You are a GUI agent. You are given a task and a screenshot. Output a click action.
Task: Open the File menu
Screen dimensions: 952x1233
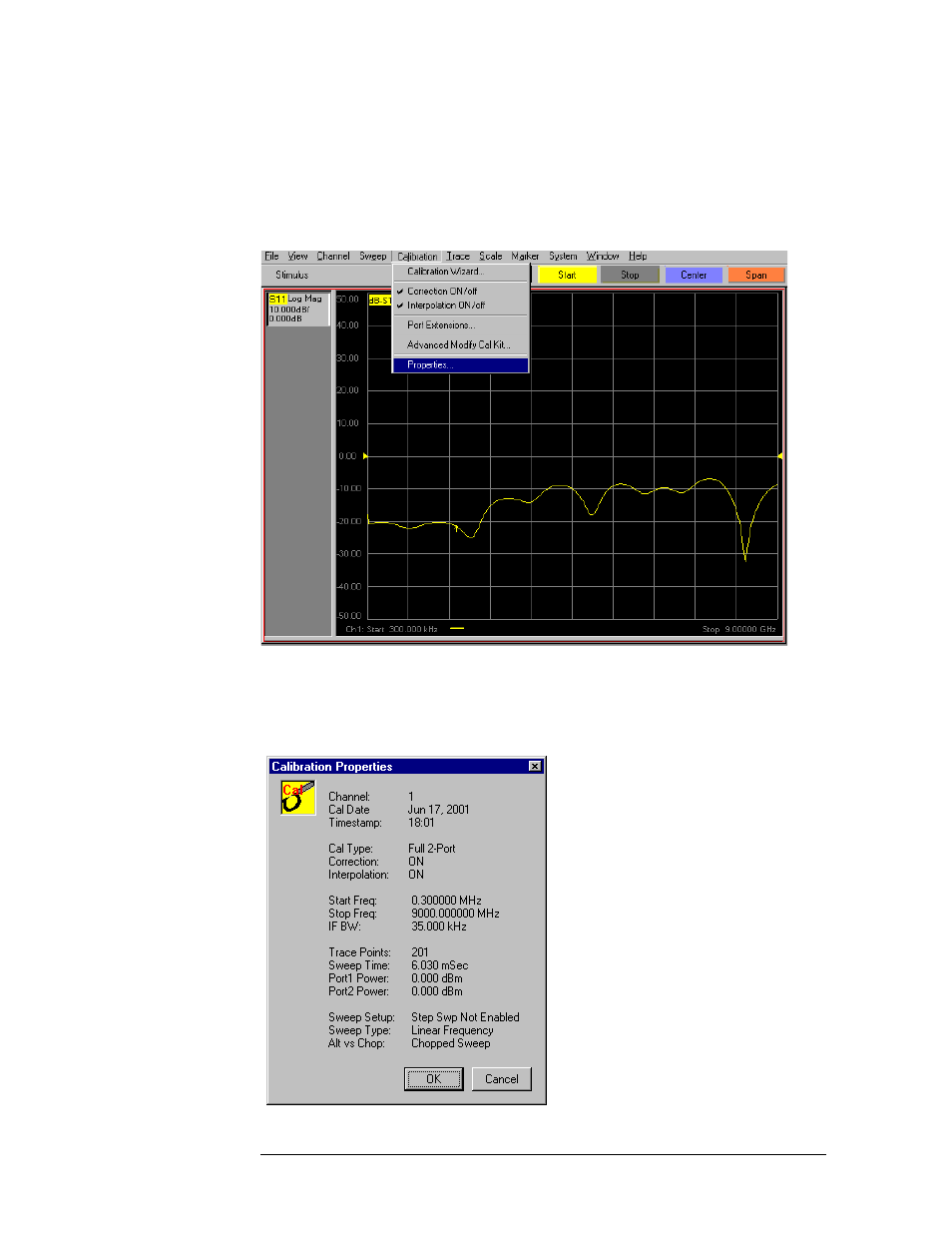[271, 257]
